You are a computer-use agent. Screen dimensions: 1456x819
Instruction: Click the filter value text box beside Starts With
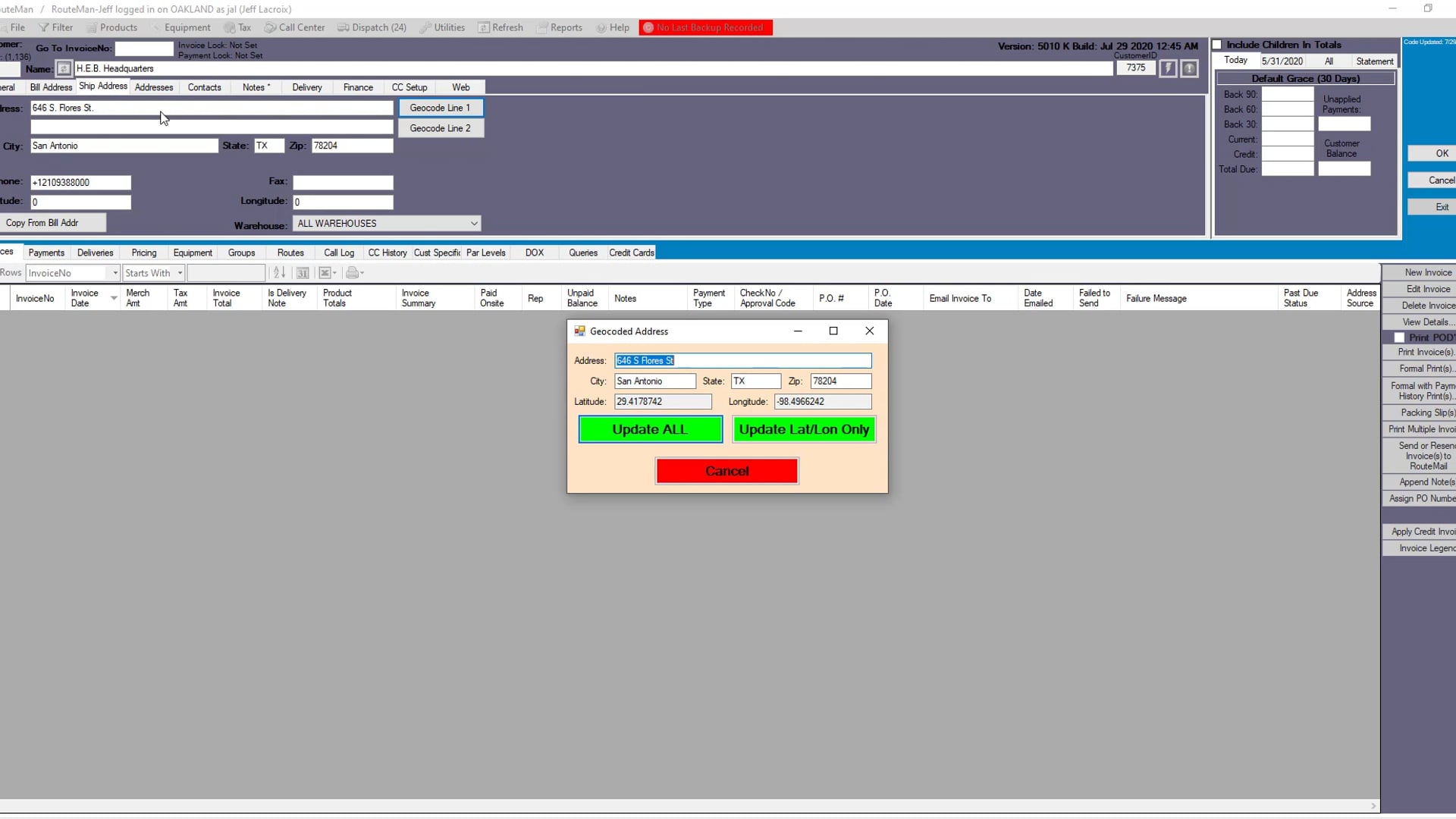226,273
